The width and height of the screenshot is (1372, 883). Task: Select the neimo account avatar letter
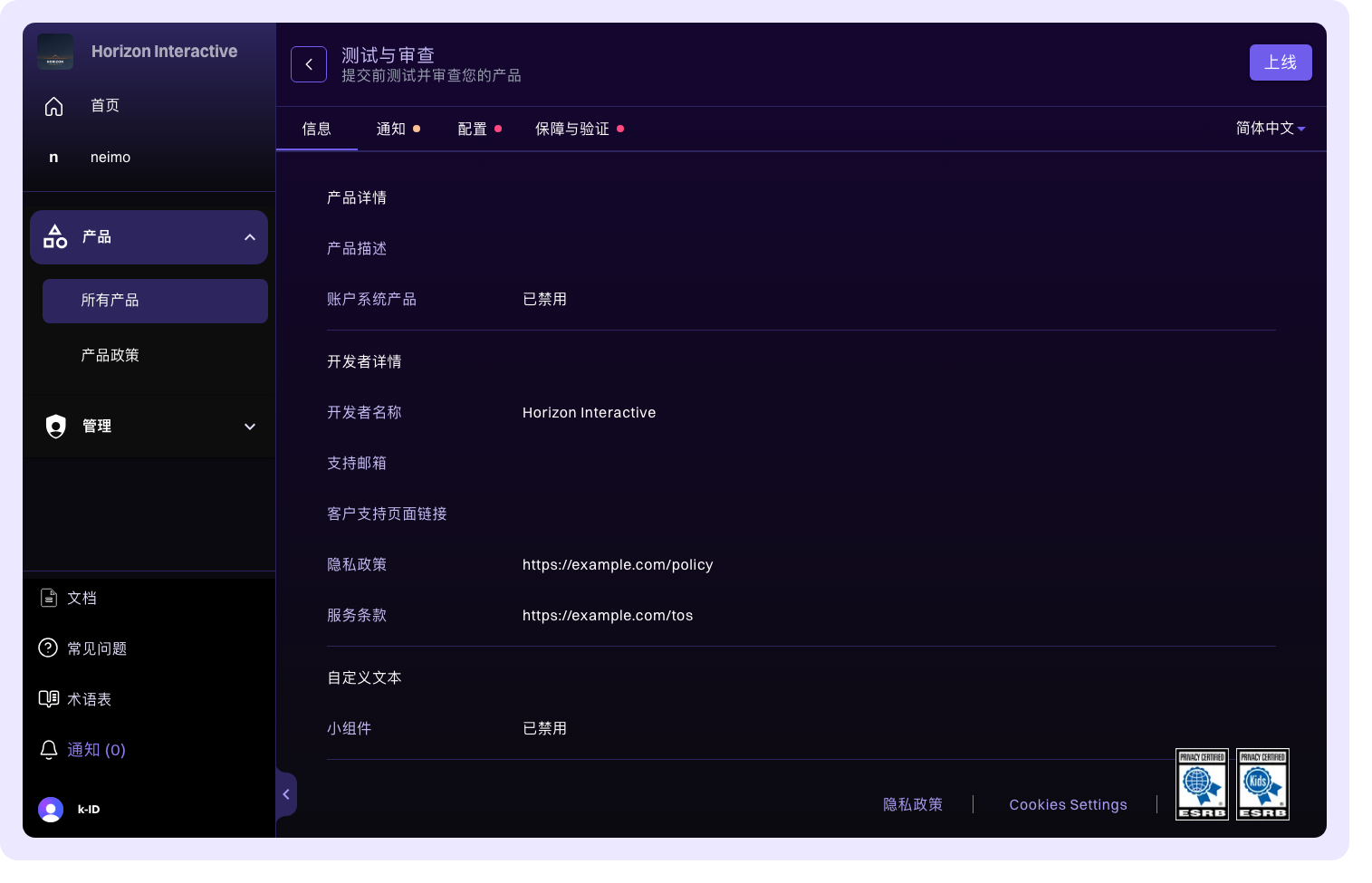coord(53,157)
